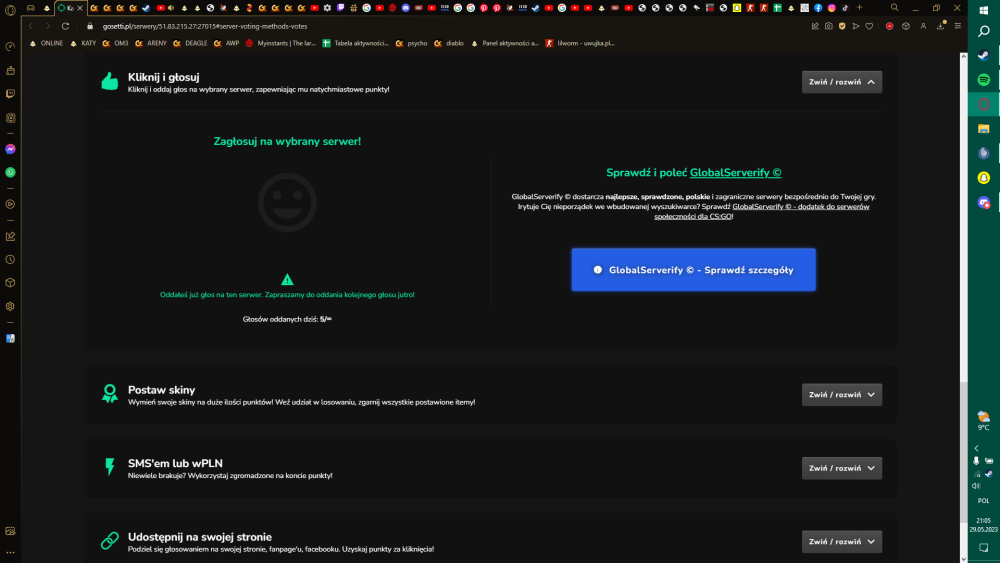Open the ad blocker shield icon
The height and width of the screenshot is (563, 1000).
tap(842, 26)
